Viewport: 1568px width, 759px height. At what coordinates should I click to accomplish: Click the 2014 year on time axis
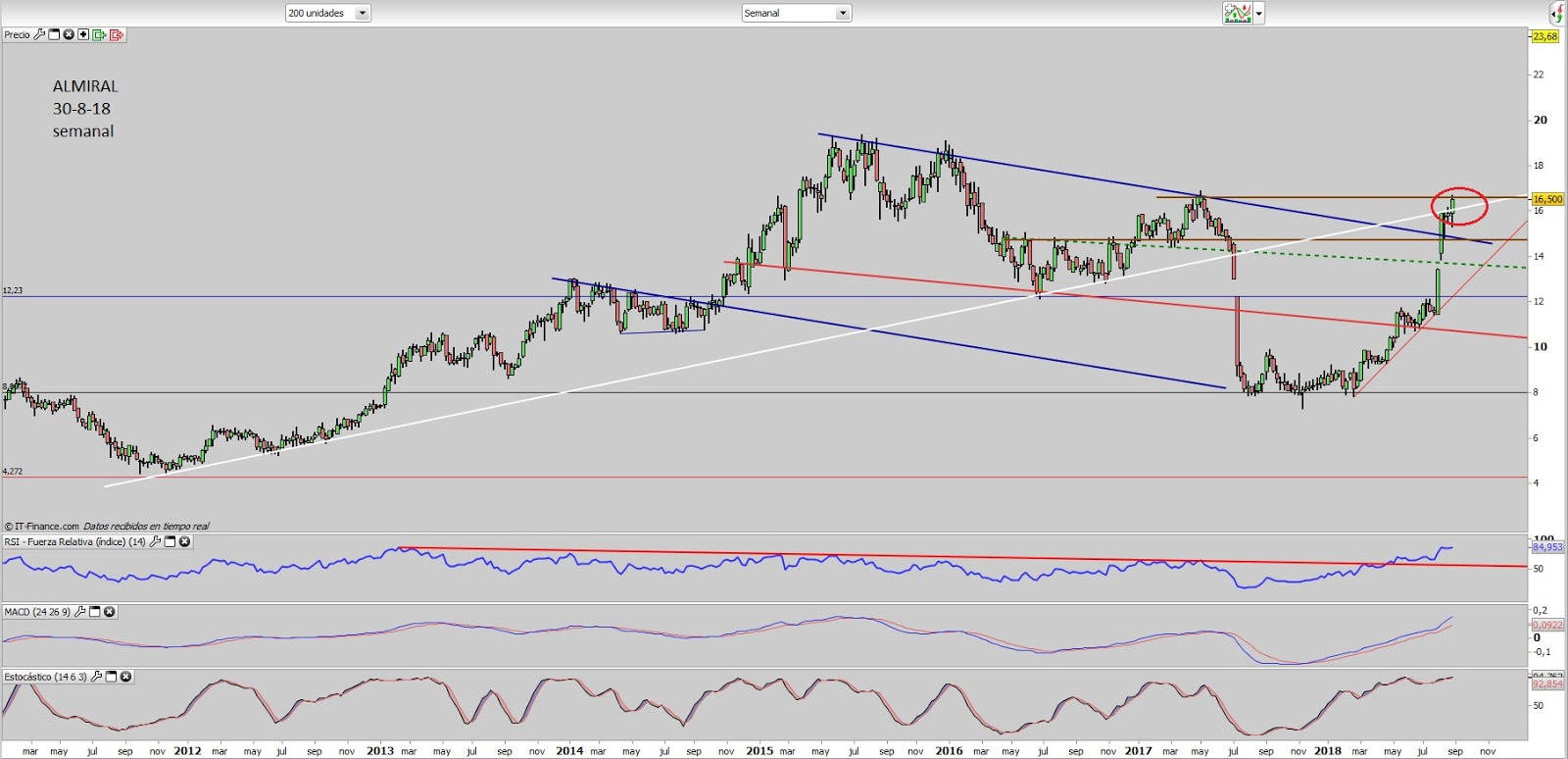pos(569,751)
